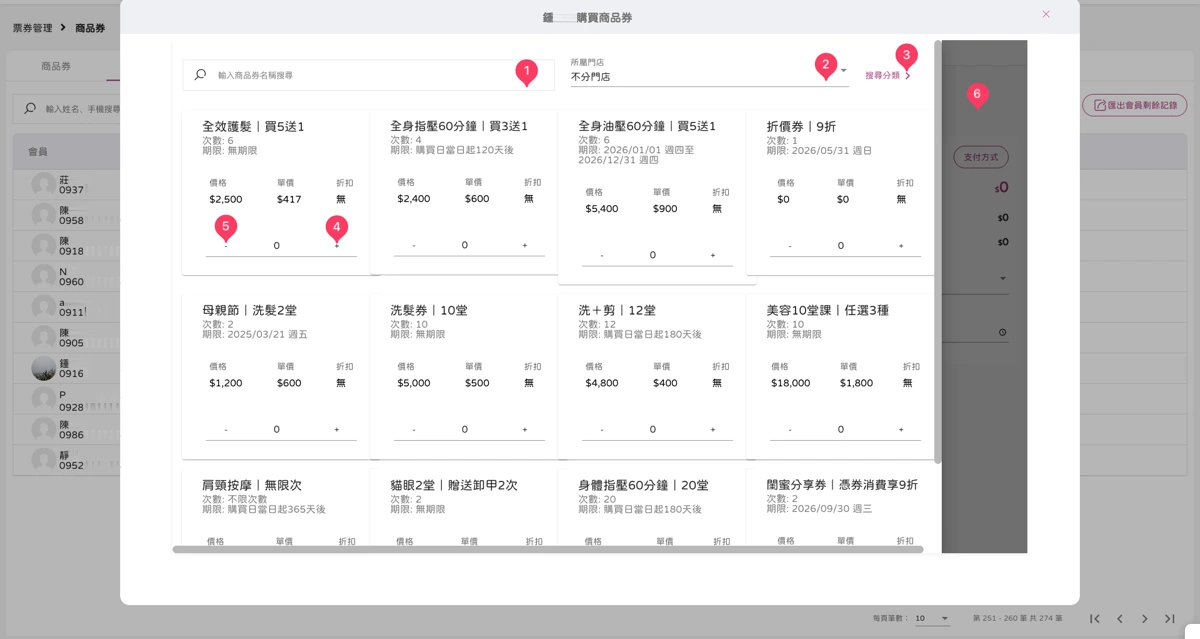Click the 支付方式 button
This screenshot has height=639, width=1200.
(980, 157)
